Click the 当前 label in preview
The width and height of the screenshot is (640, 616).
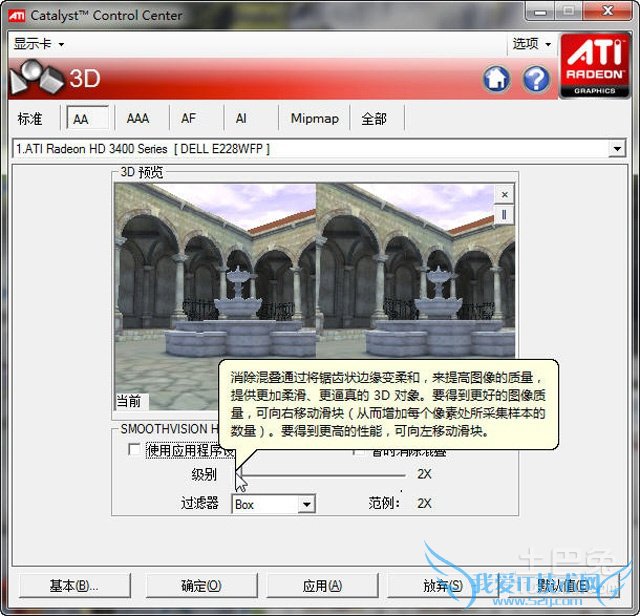coord(129,401)
